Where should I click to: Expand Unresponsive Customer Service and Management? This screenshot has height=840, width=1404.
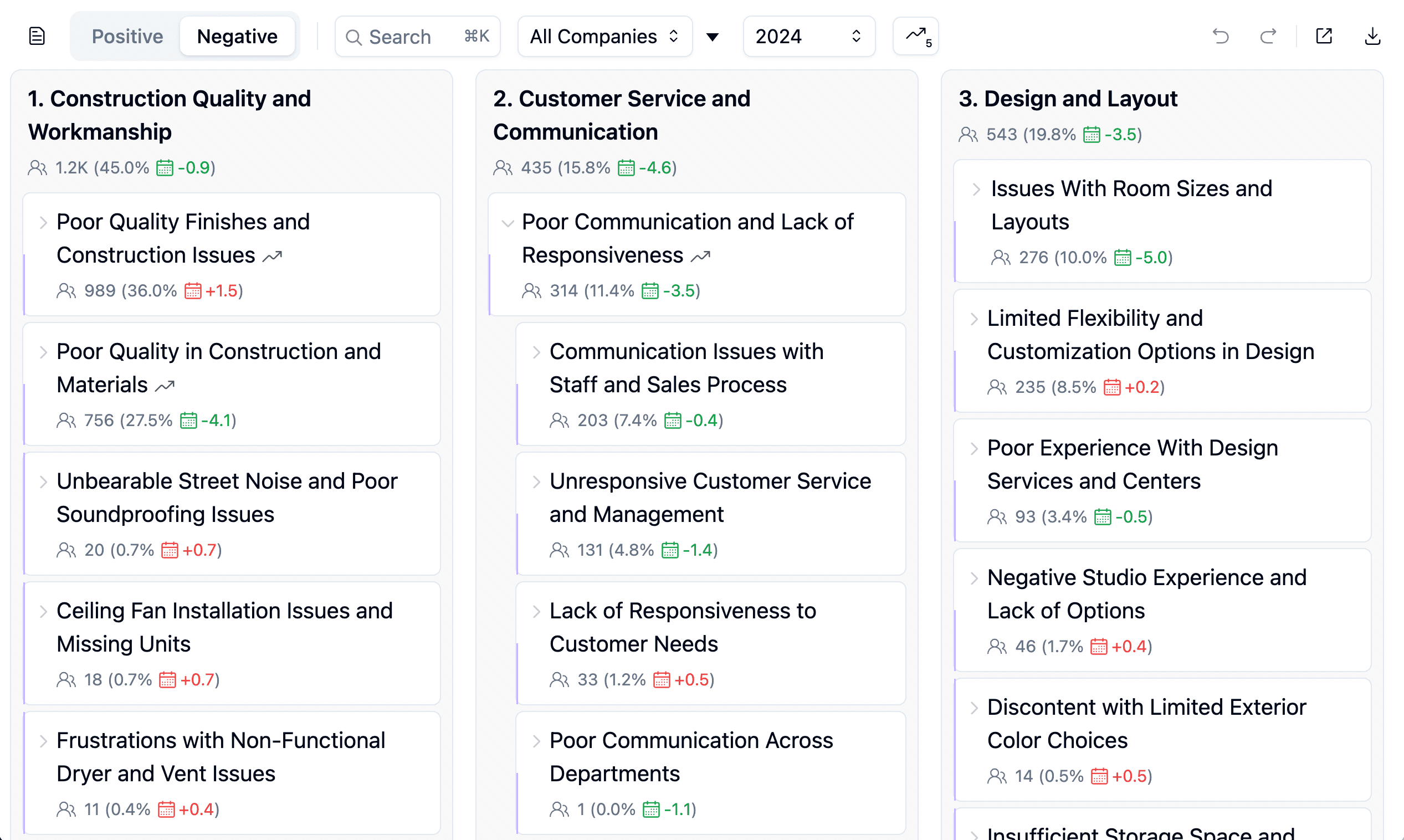[536, 482]
